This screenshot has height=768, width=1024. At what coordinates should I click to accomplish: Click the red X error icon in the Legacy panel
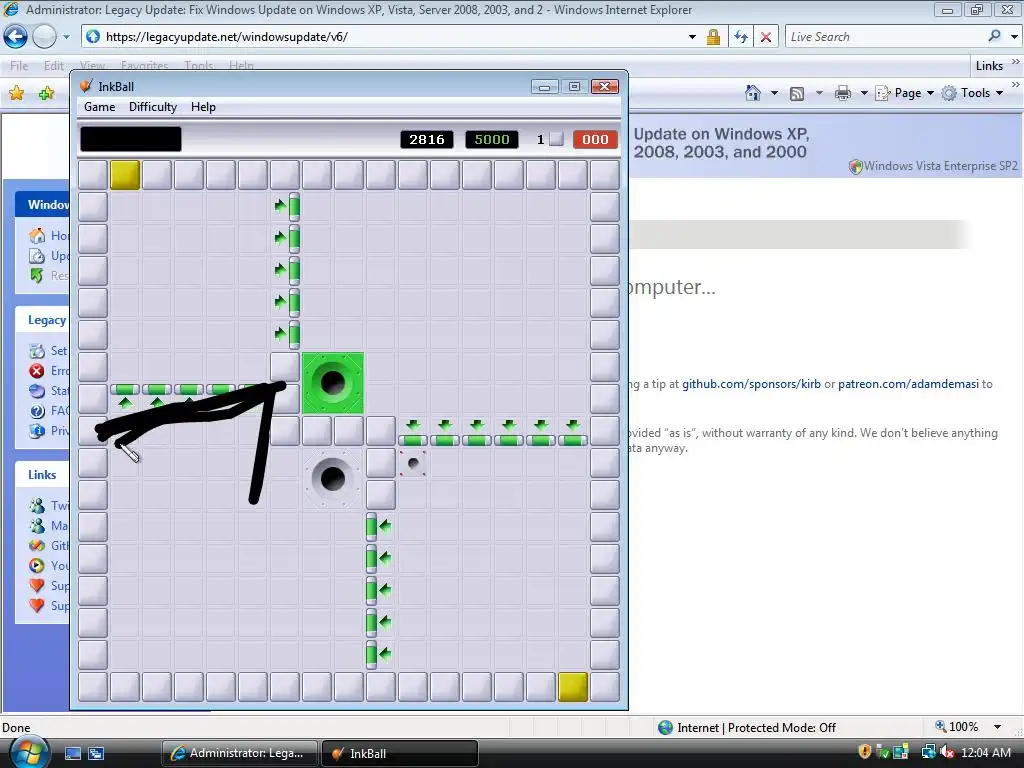pyautogui.click(x=37, y=370)
